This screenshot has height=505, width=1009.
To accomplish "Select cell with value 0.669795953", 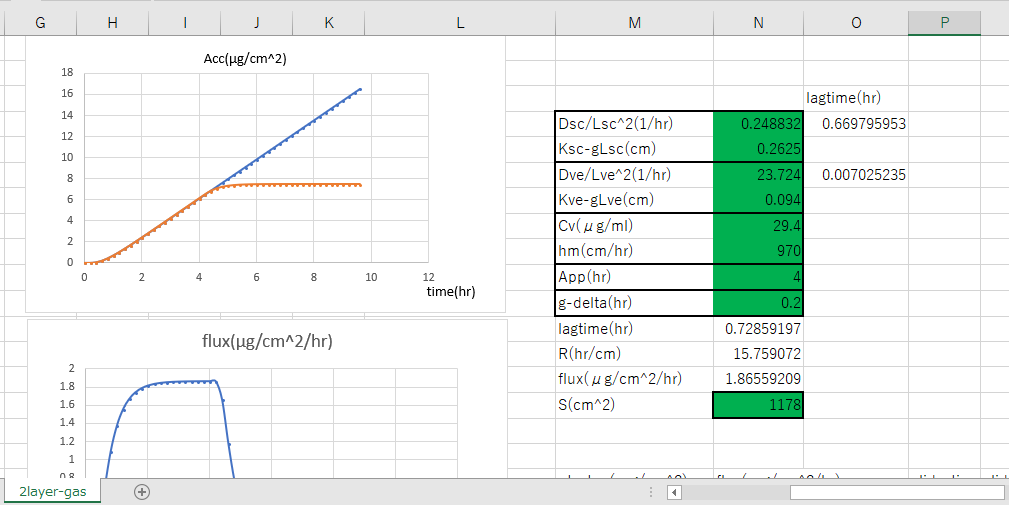I will click(856, 124).
